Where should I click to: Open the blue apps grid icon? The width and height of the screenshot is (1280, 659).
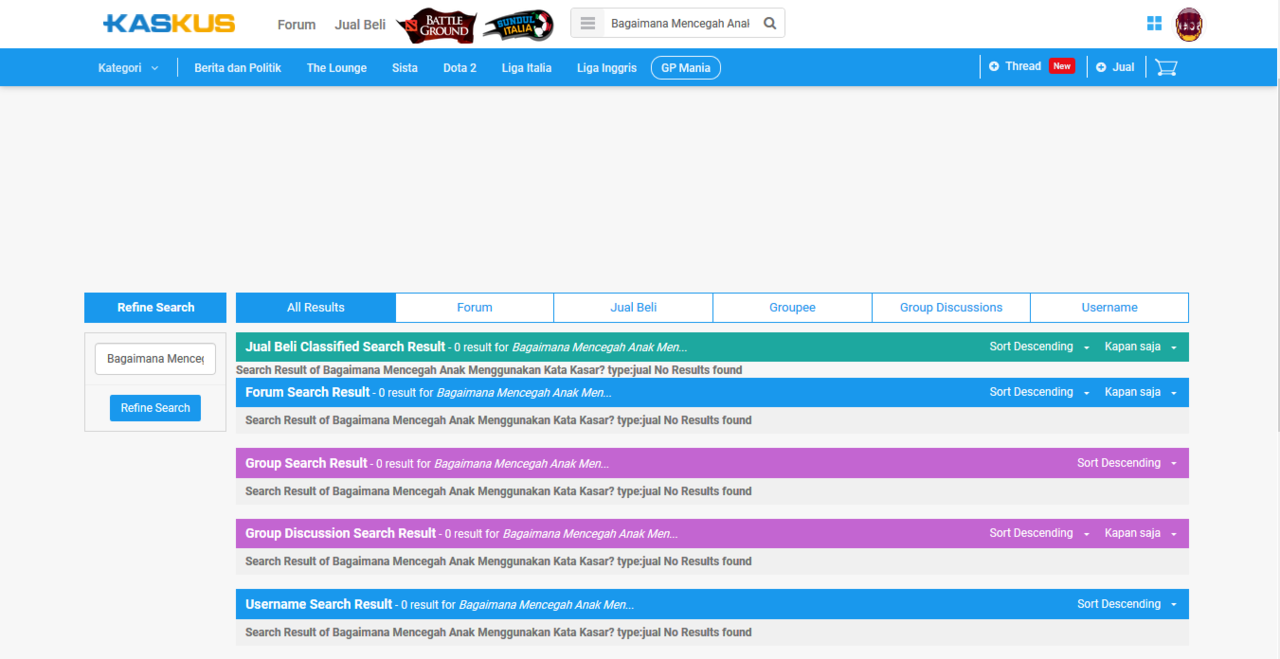tap(1155, 23)
